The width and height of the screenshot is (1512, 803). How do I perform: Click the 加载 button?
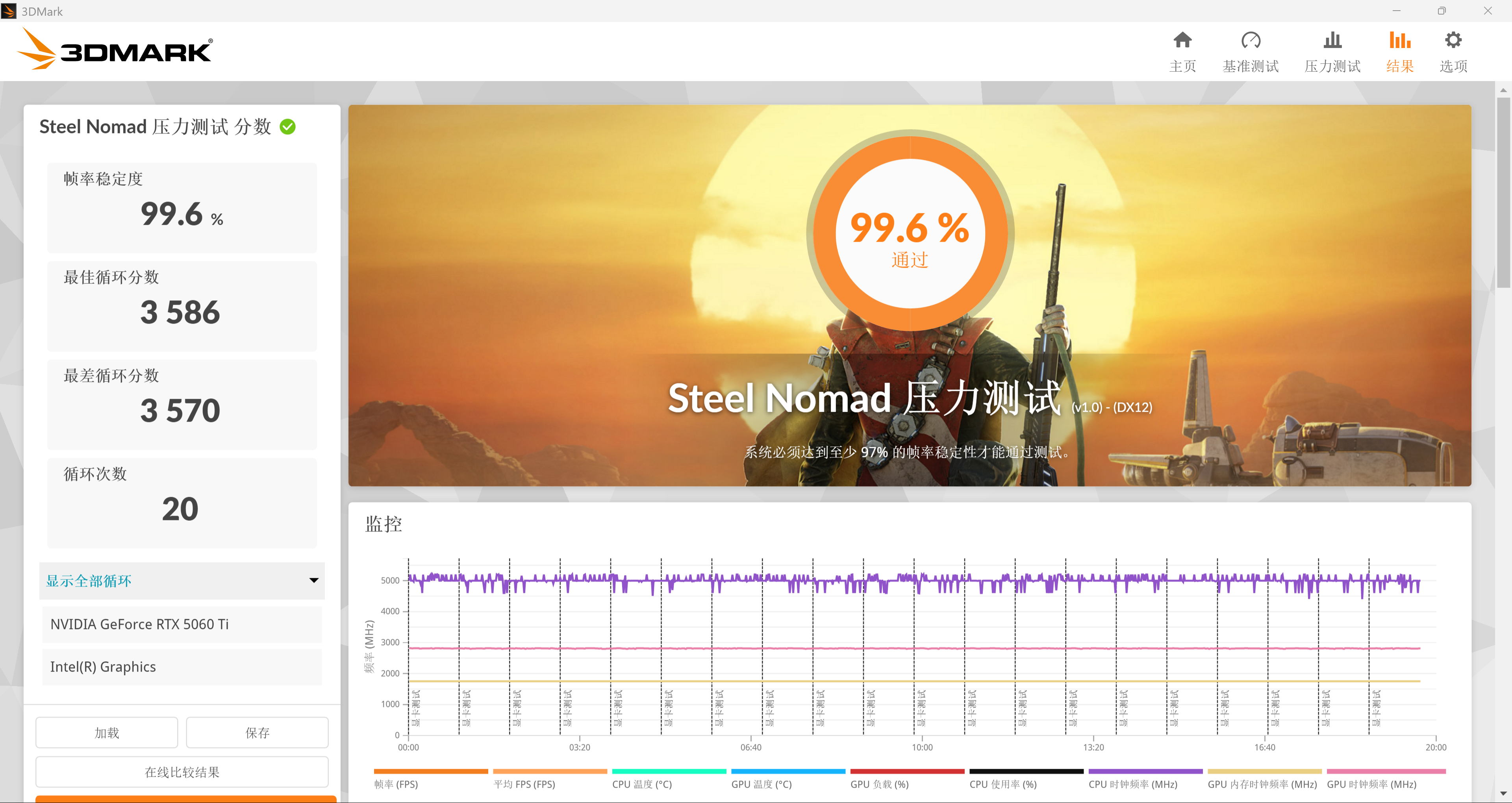tap(107, 733)
